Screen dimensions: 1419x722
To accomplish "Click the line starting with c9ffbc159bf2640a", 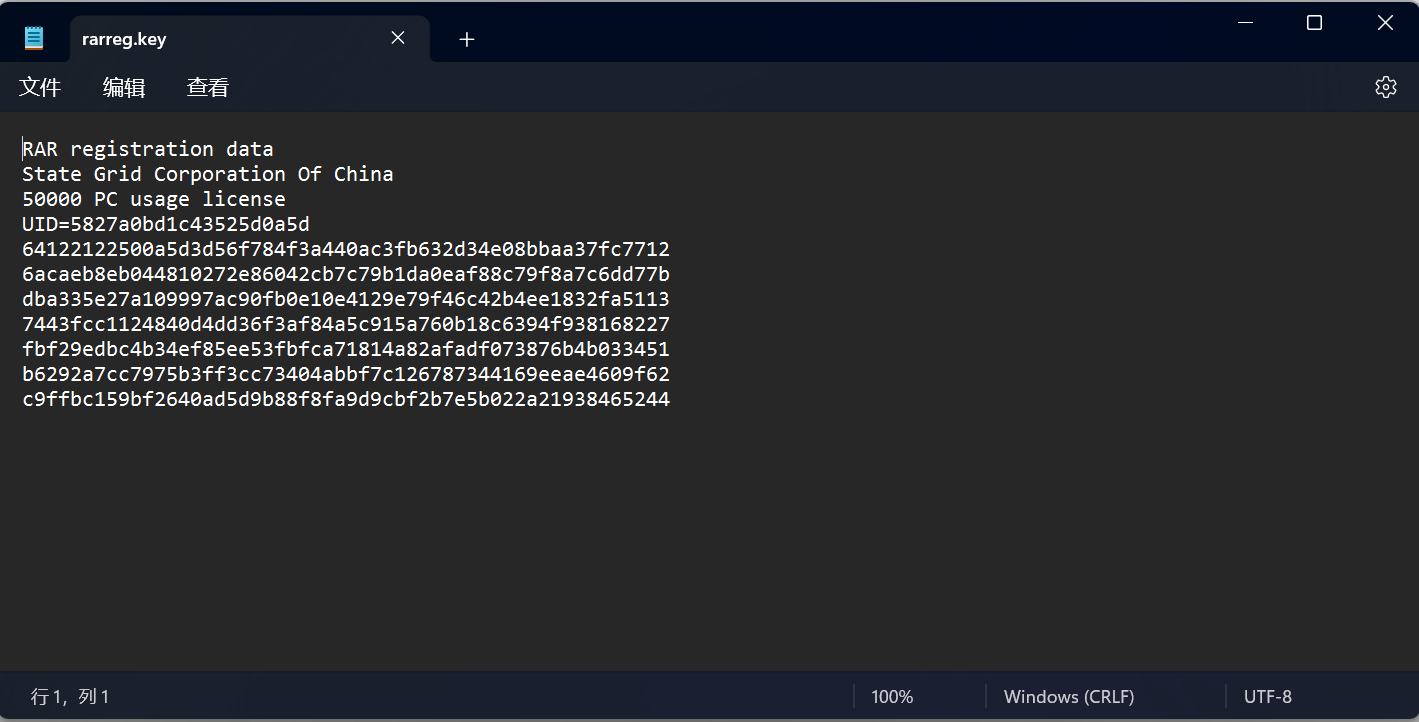I will [346, 399].
